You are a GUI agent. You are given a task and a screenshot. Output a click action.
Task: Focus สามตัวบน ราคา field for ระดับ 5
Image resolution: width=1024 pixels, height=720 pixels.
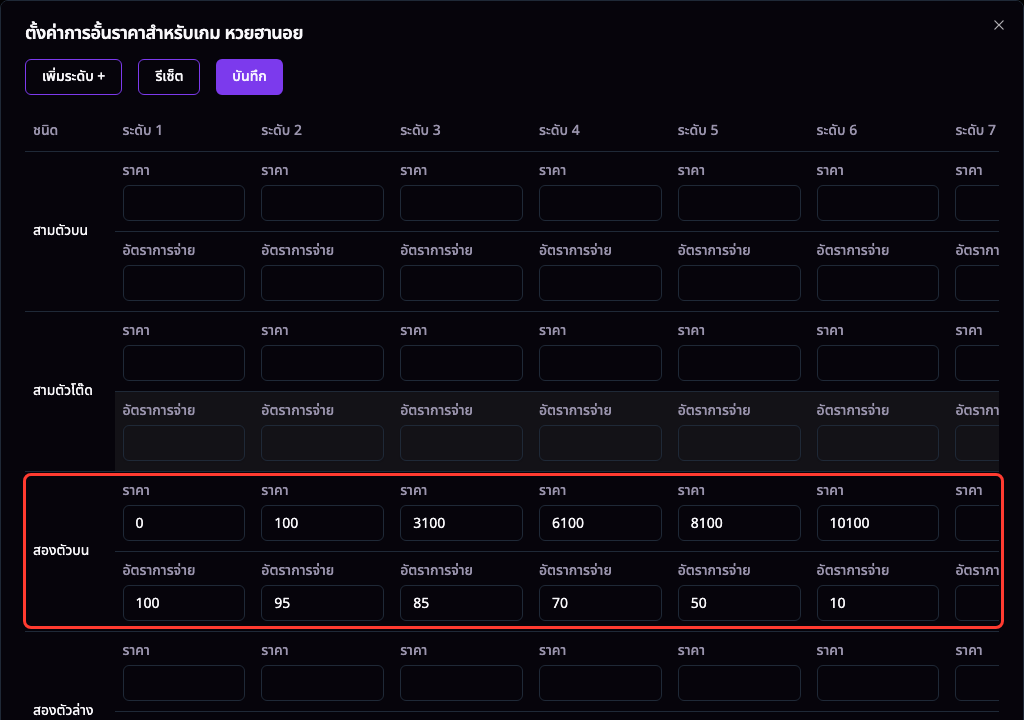[x=739, y=203]
